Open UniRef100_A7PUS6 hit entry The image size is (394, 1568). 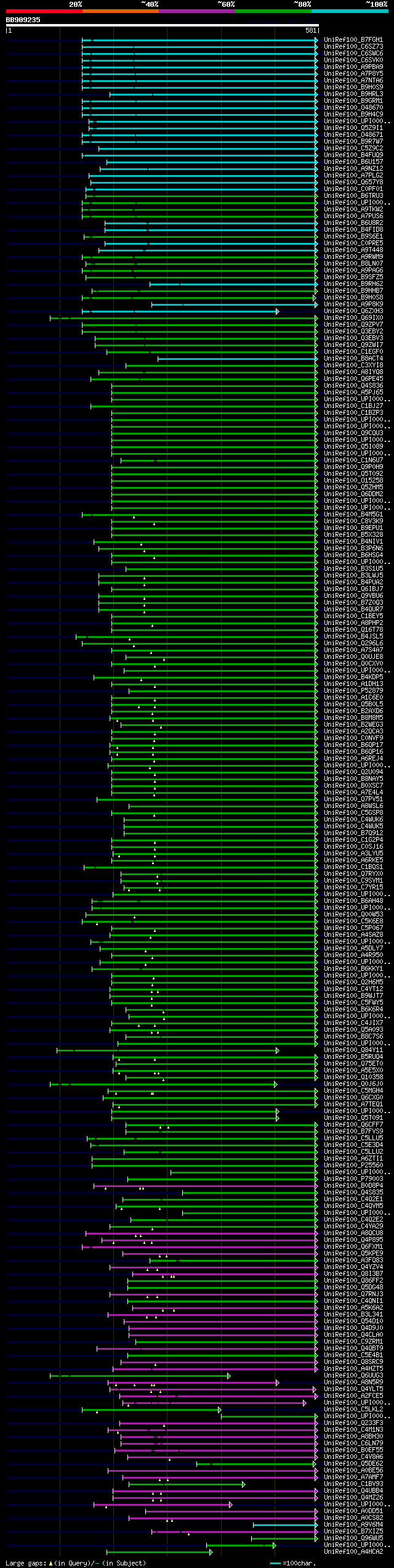[353, 216]
